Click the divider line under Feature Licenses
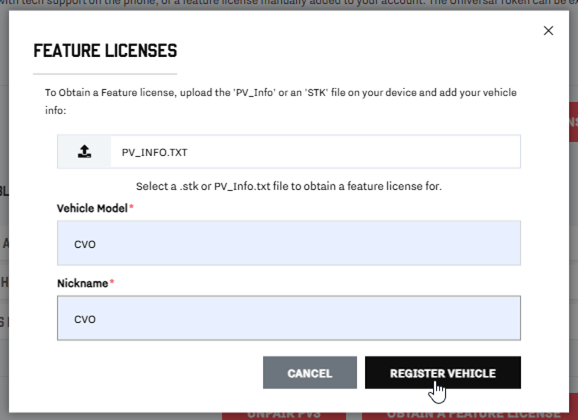 [105, 74]
